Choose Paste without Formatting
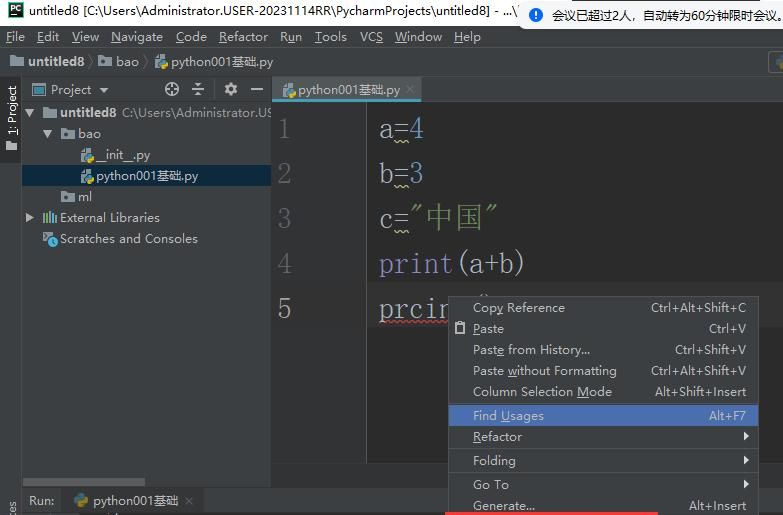This screenshot has width=783, height=515. click(603, 371)
